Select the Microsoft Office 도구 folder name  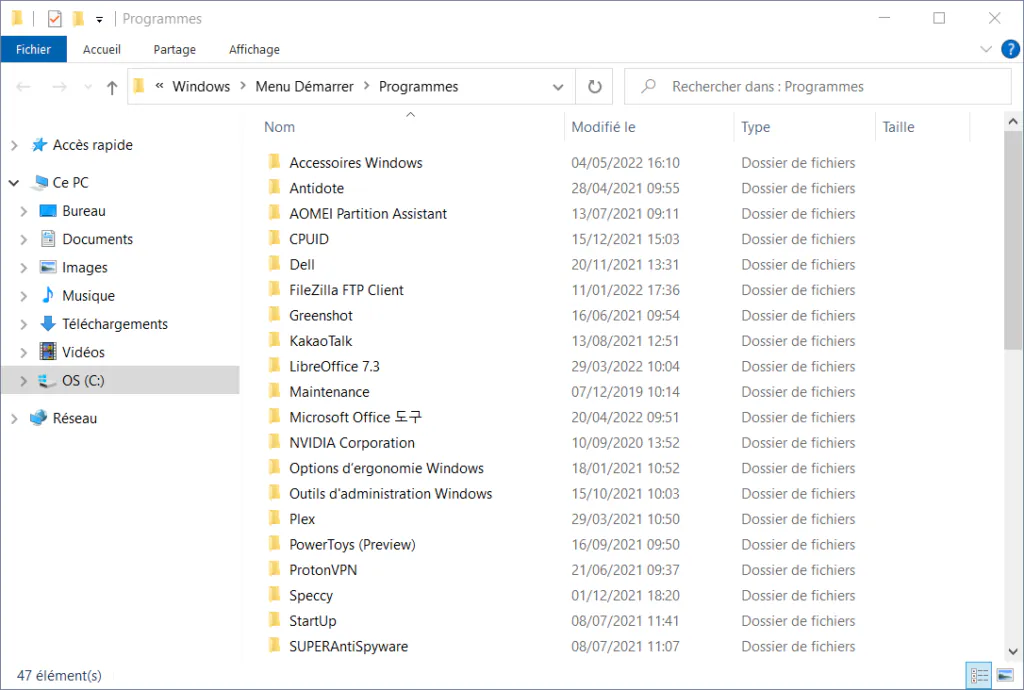tap(356, 417)
